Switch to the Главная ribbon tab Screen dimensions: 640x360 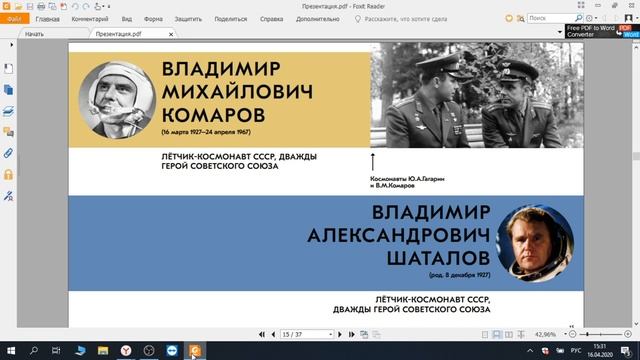47,19
